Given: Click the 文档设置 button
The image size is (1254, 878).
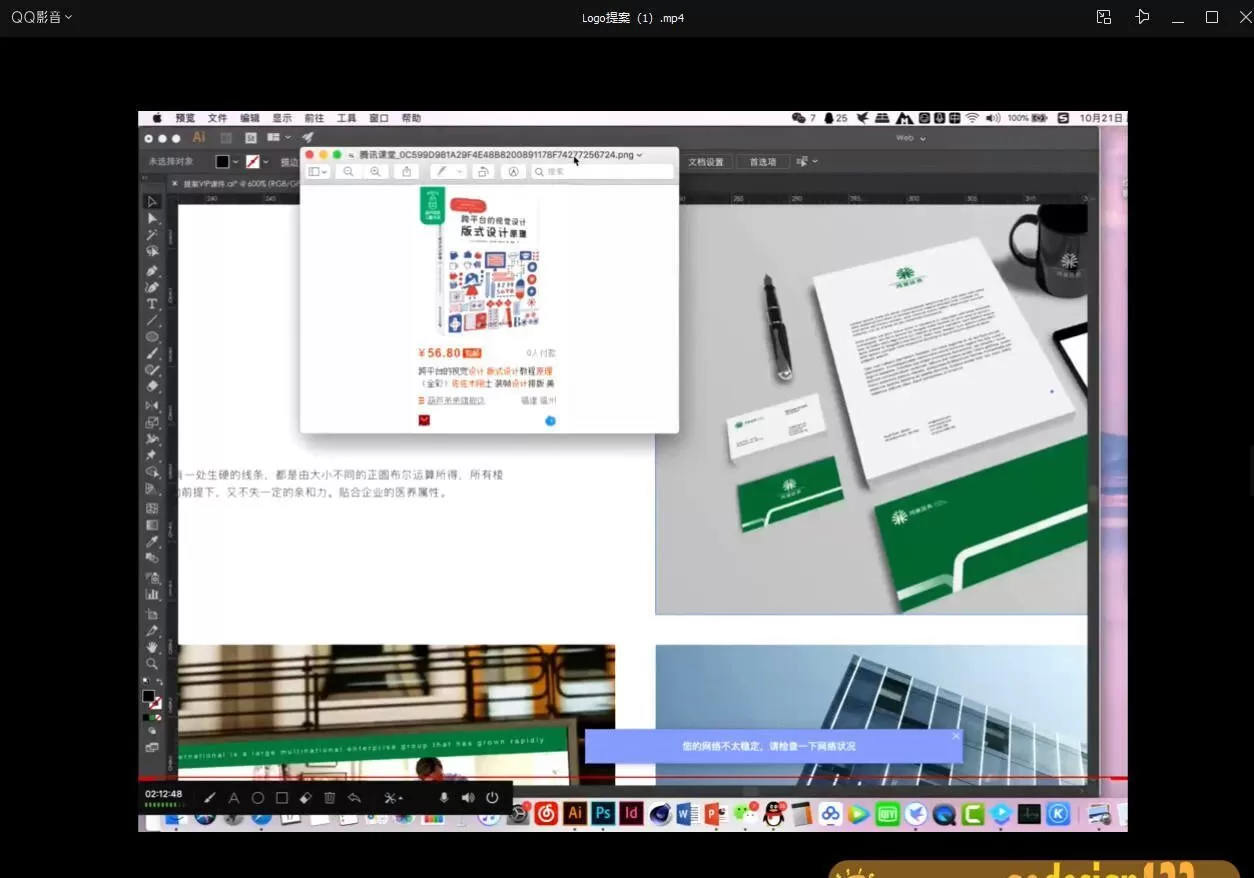Looking at the screenshot, I should (705, 162).
